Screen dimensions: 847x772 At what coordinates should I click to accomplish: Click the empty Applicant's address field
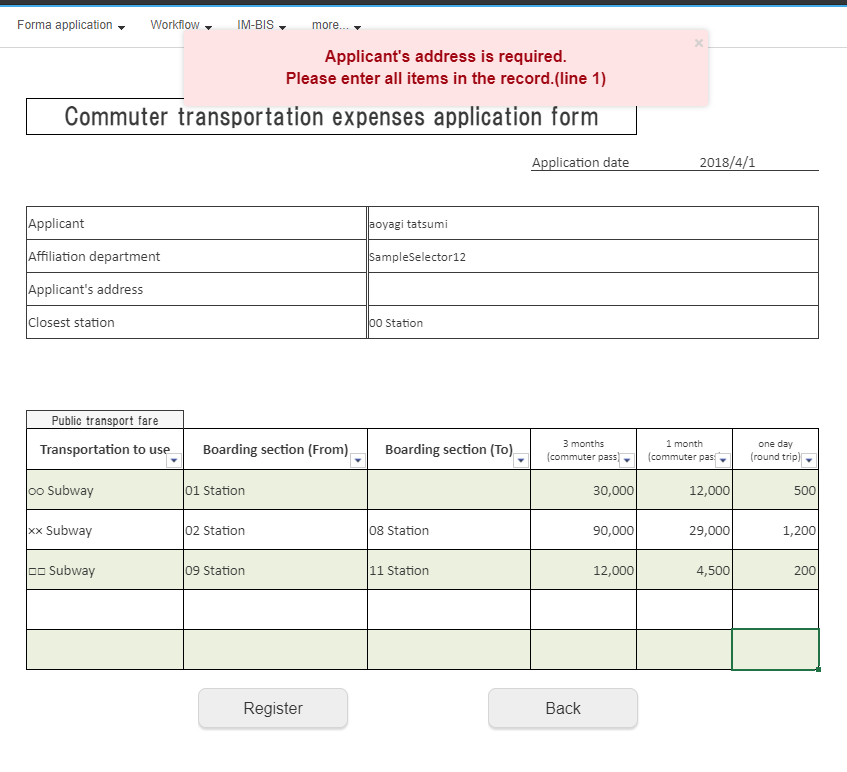click(593, 289)
